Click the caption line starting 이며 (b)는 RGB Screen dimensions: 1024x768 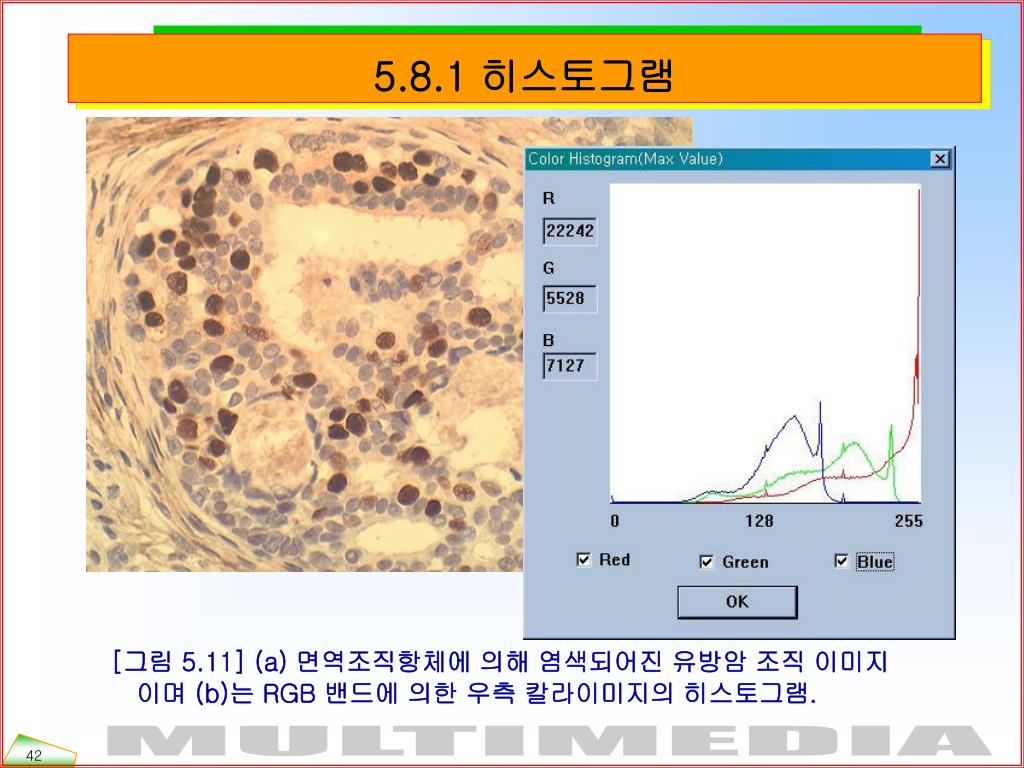477,694
